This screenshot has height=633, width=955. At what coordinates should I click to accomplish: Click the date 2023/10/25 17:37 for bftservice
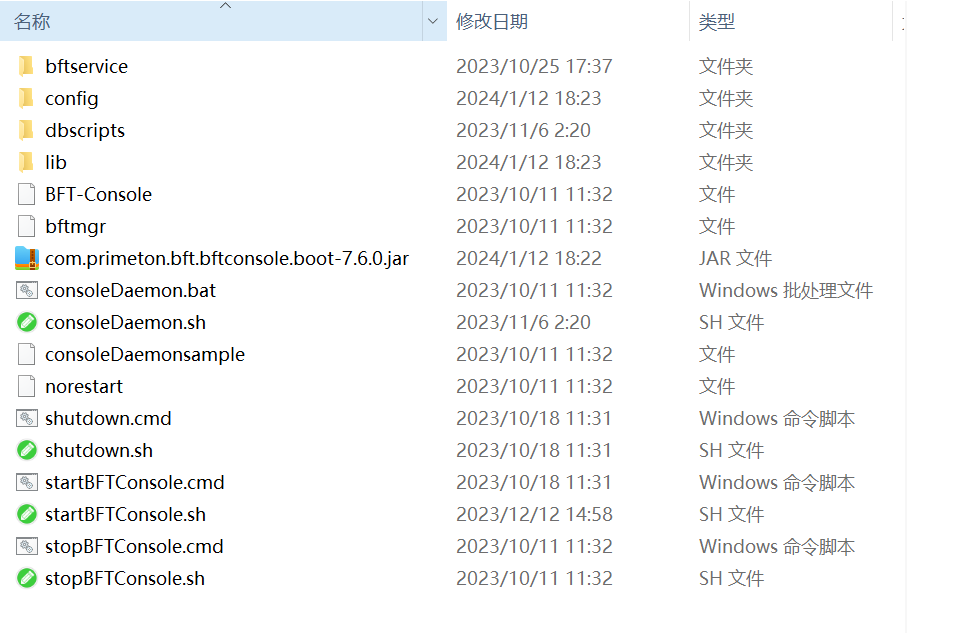[534, 66]
